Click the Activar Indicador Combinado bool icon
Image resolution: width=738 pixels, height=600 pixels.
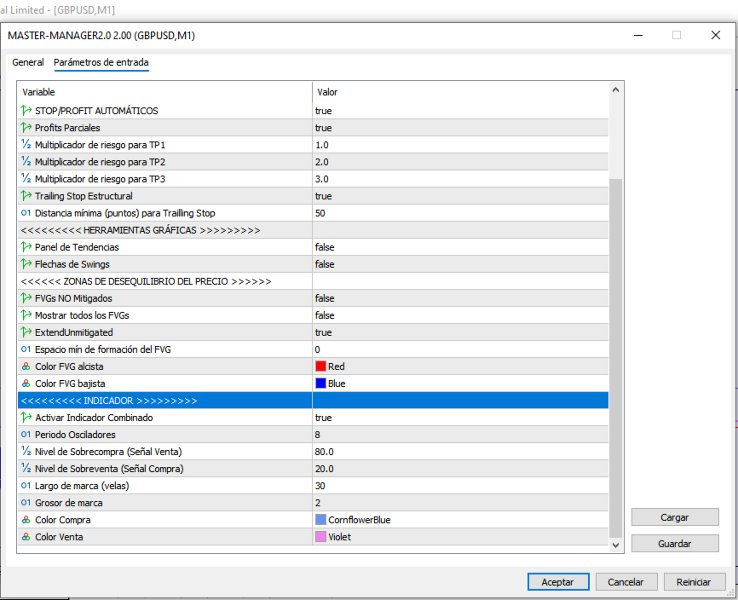(26, 417)
